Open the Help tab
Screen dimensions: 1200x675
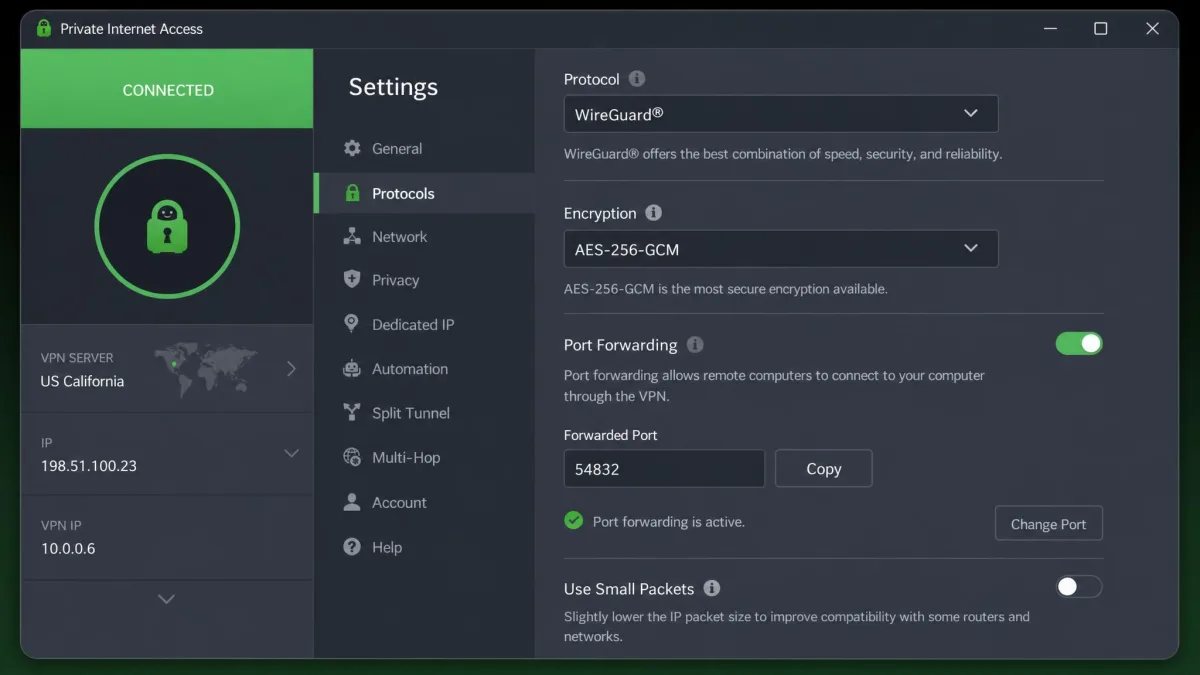click(x=424, y=547)
